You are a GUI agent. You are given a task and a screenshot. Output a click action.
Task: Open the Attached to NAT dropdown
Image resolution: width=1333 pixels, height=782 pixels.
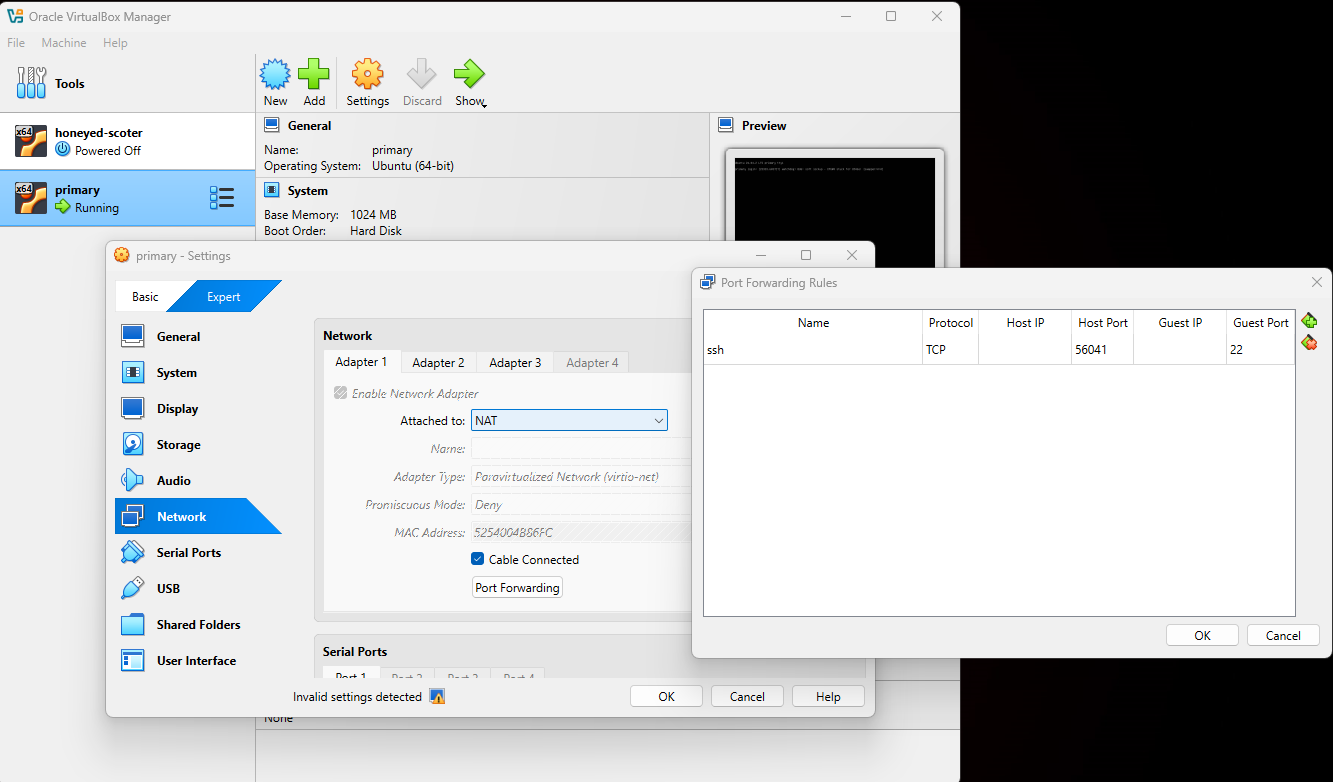pyautogui.click(x=569, y=421)
